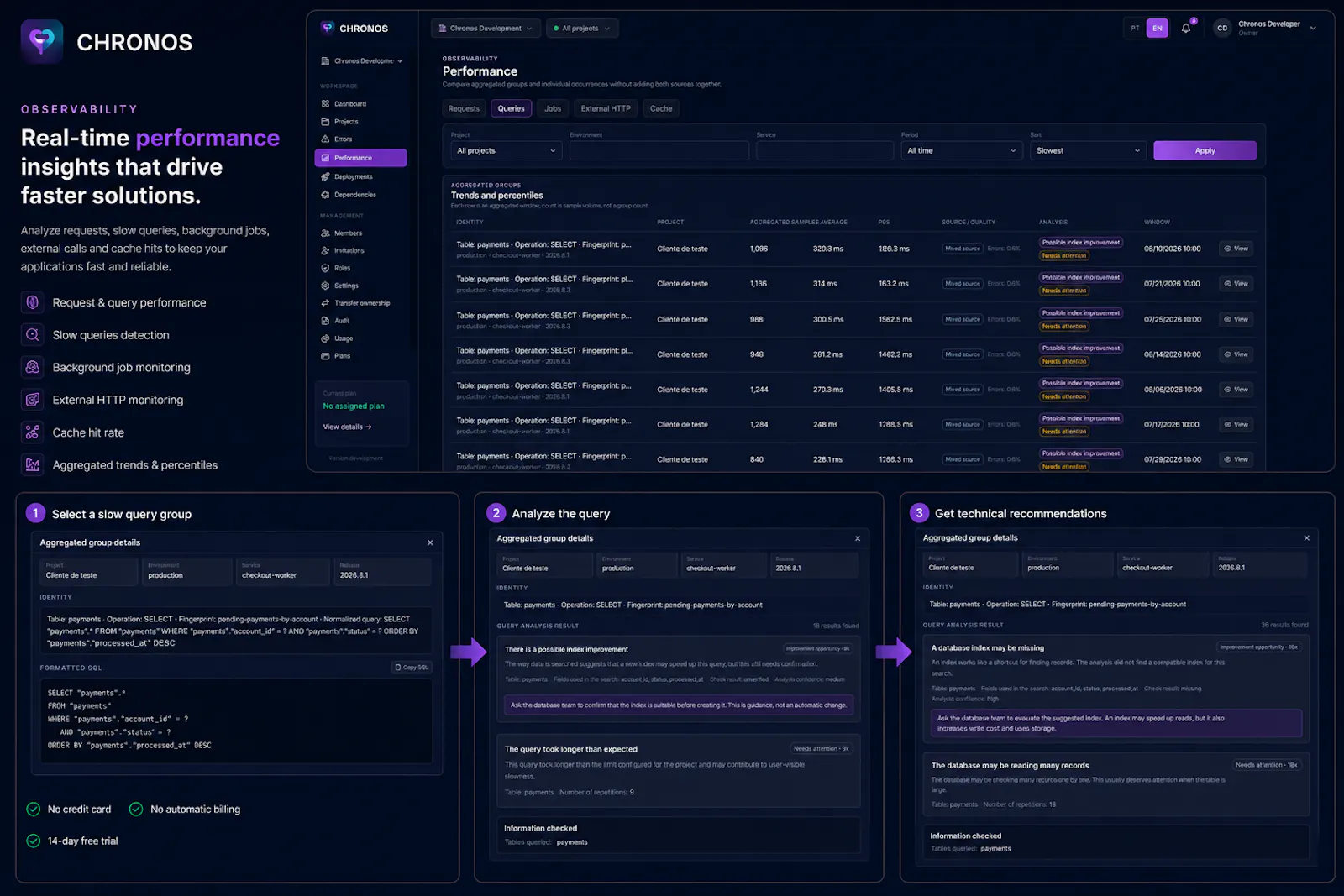Switch to the Requests tab

464,108
